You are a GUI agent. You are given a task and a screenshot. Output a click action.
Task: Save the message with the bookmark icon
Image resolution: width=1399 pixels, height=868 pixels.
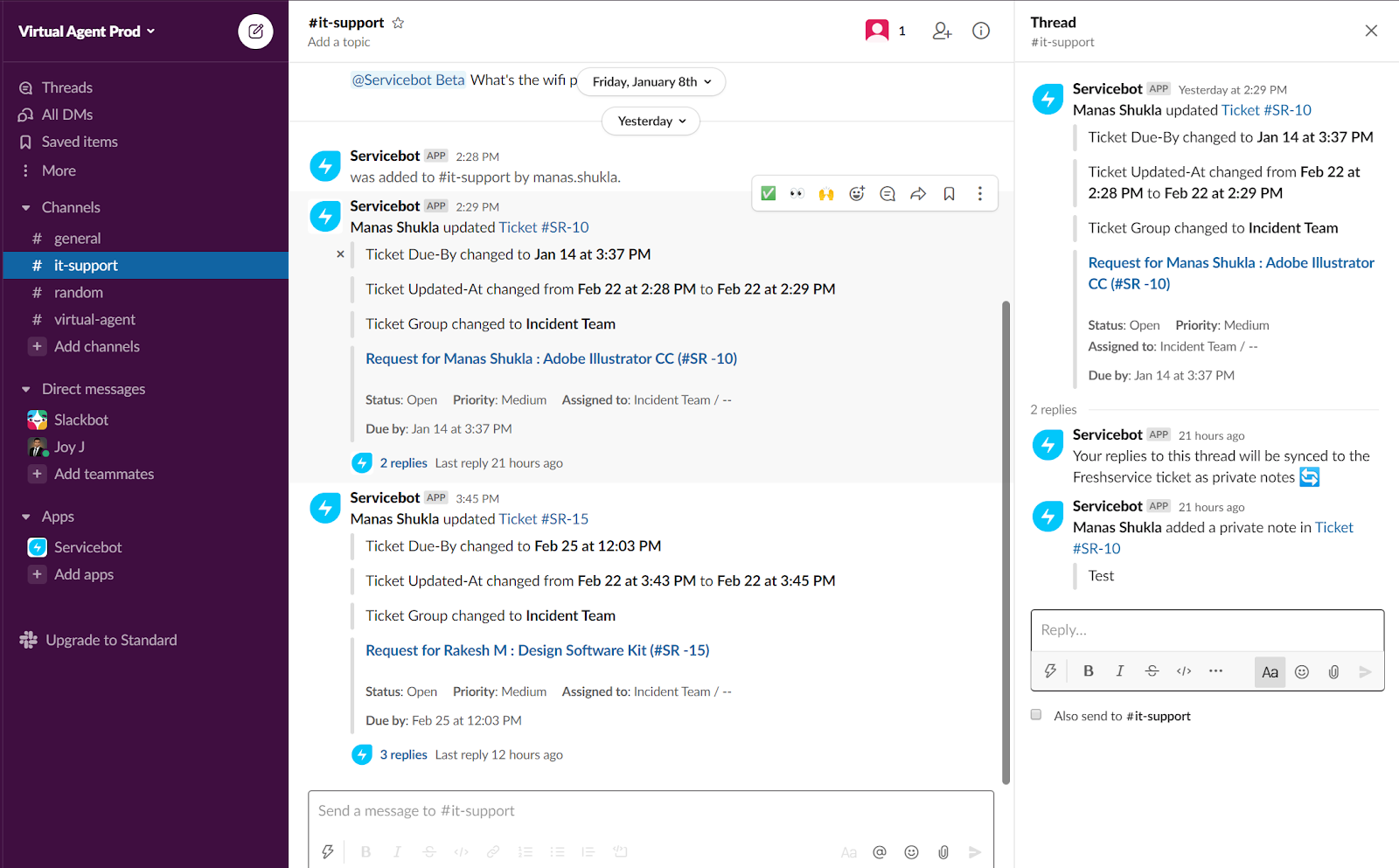tap(949, 193)
